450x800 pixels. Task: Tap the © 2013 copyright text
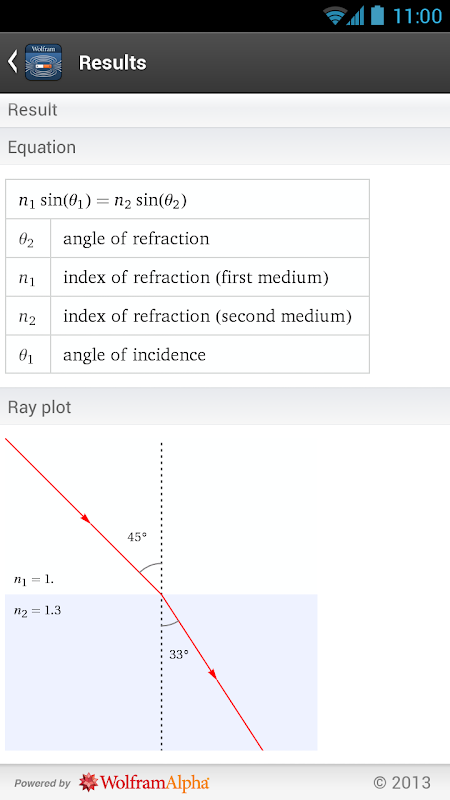(x=402, y=782)
